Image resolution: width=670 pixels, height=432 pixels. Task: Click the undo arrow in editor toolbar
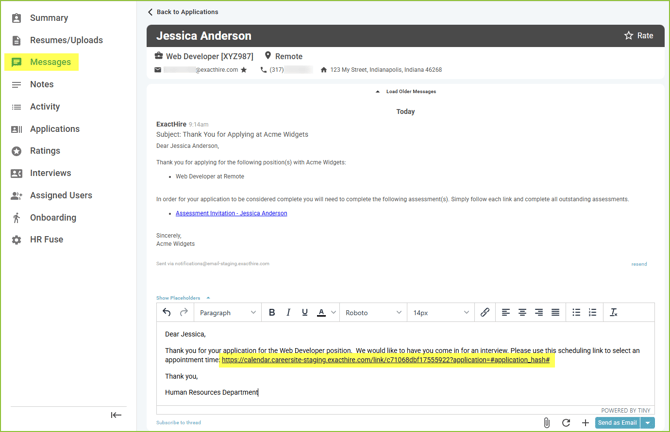click(x=167, y=313)
